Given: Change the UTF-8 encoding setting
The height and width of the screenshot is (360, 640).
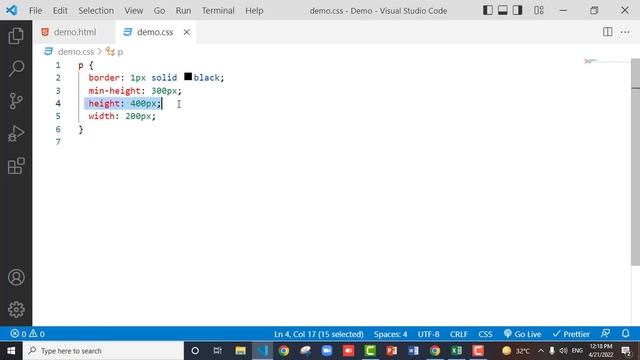Looking at the screenshot, I should pyautogui.click(x=428, y=334).
